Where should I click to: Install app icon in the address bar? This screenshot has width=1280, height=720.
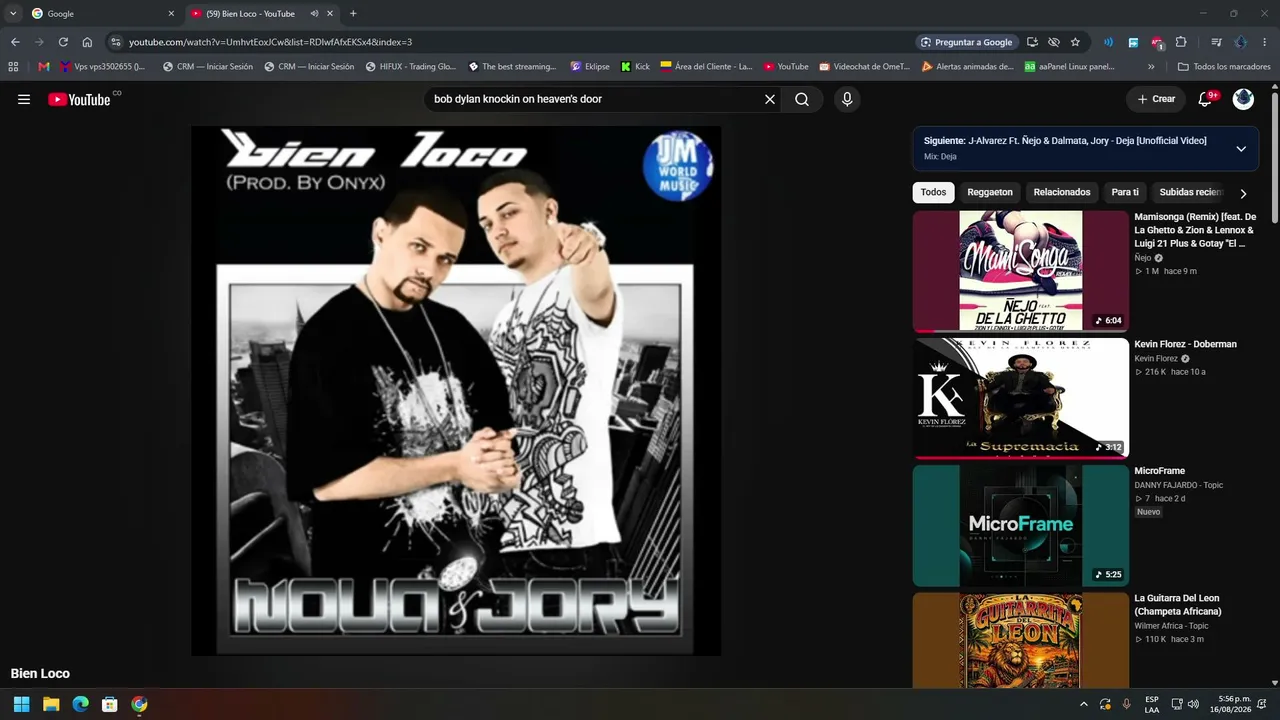[1033, 42]
